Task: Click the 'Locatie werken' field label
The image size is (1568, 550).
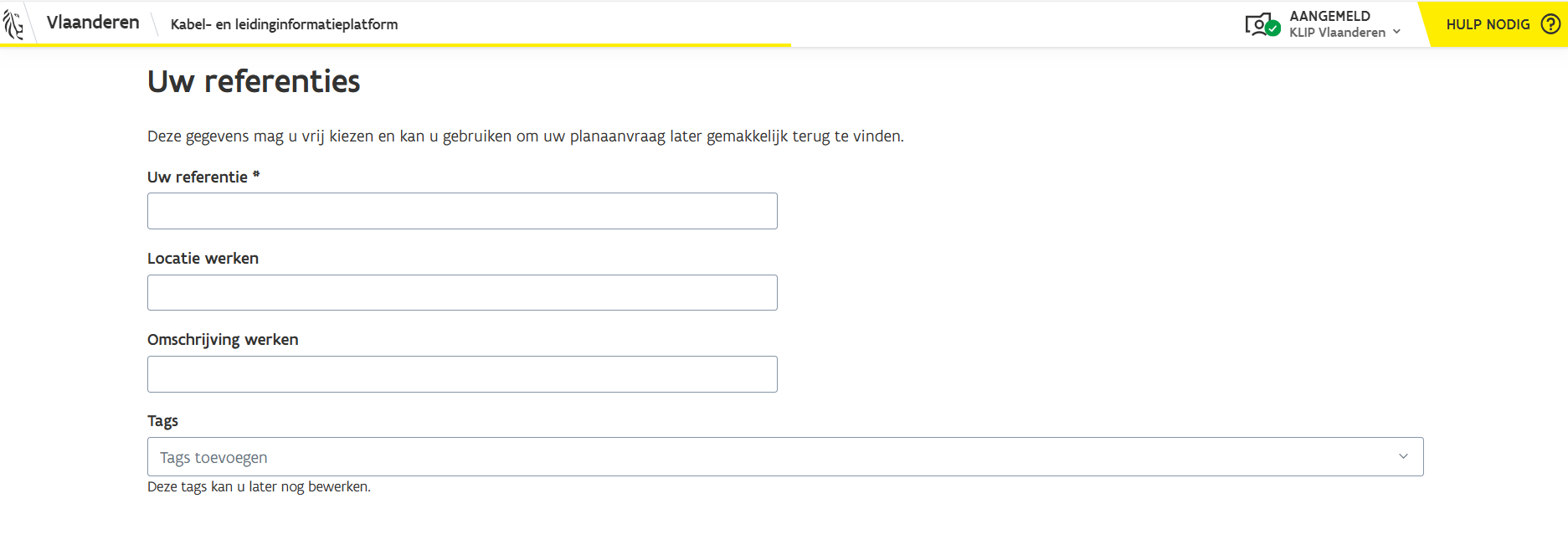Action: tap(203, 259)
